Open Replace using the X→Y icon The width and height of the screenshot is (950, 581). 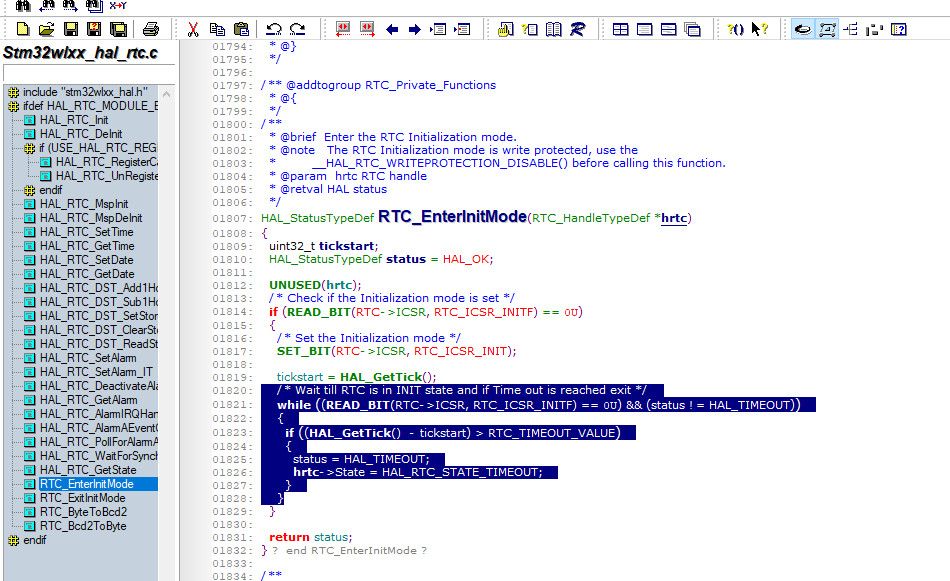[118, 5]
